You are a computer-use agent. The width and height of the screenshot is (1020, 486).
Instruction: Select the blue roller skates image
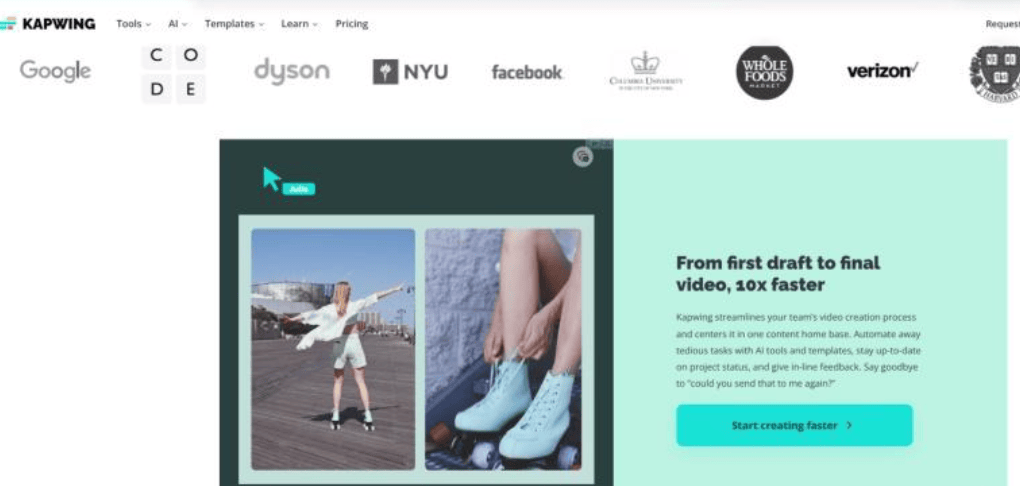click(503, 349)
